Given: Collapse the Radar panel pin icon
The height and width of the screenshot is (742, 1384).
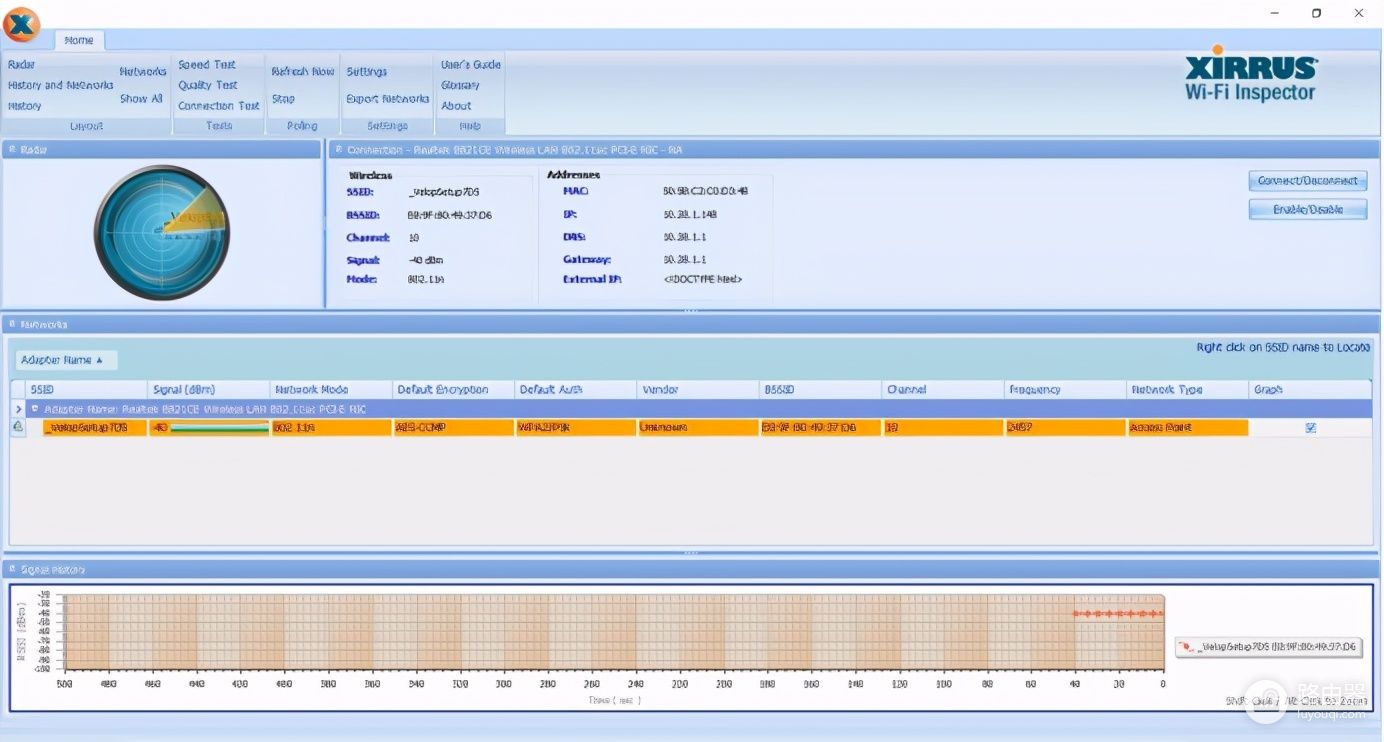Looking at the screenshot, I should [12, 150].
